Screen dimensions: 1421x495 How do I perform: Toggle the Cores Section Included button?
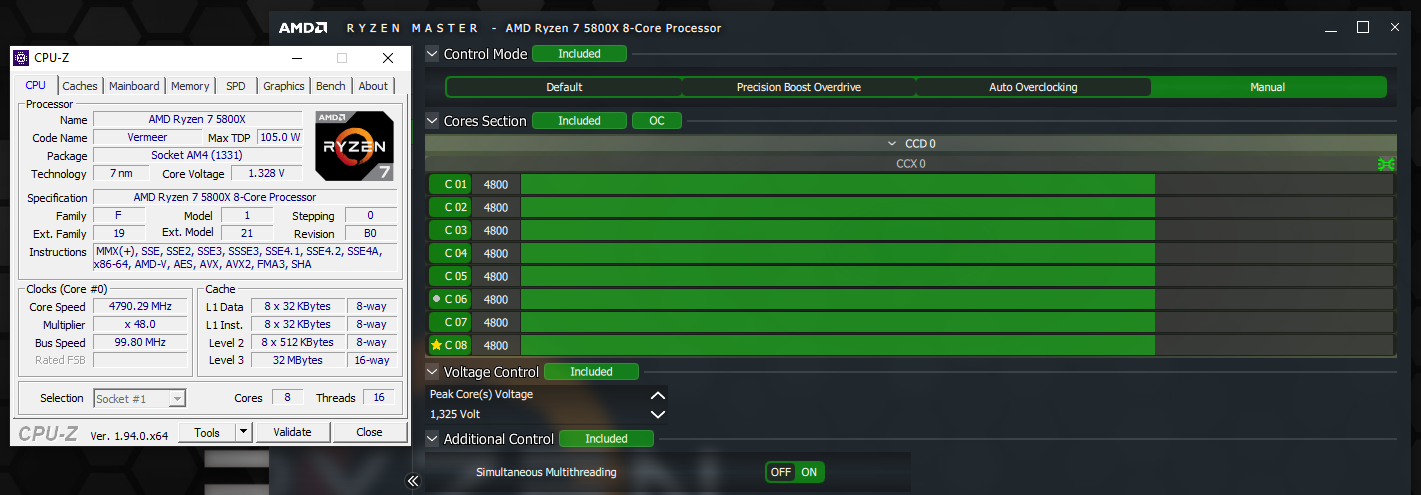[580, 121]
